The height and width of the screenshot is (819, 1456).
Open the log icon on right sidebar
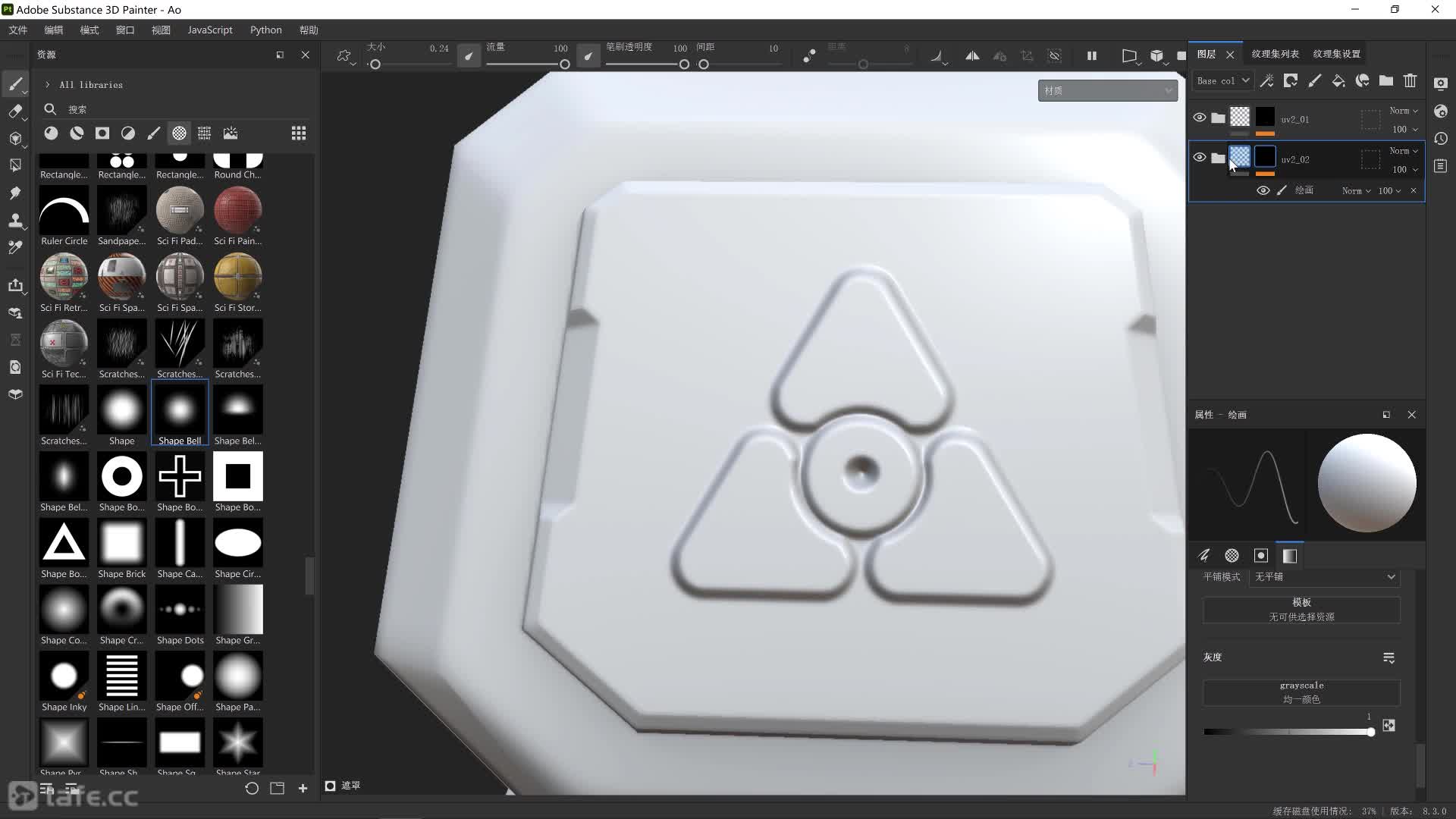[1441, 166]
